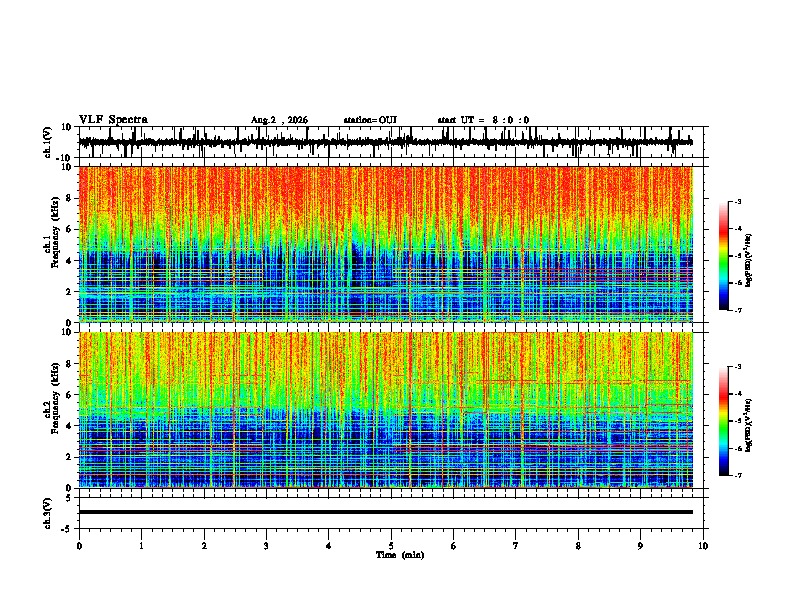Click the ch.2 spectrogram color scale bar
This screenshot has height=612, width=792.
point(724,421)
